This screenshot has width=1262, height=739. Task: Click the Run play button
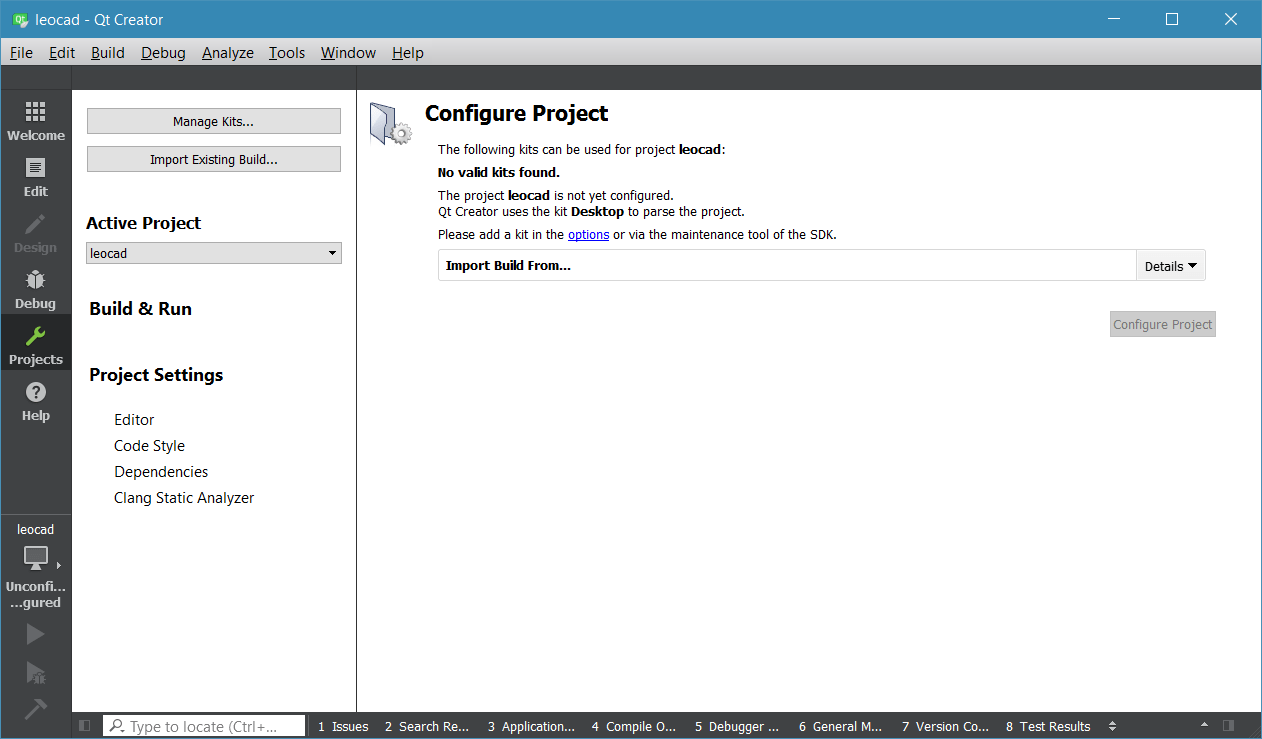click(35, 634)
